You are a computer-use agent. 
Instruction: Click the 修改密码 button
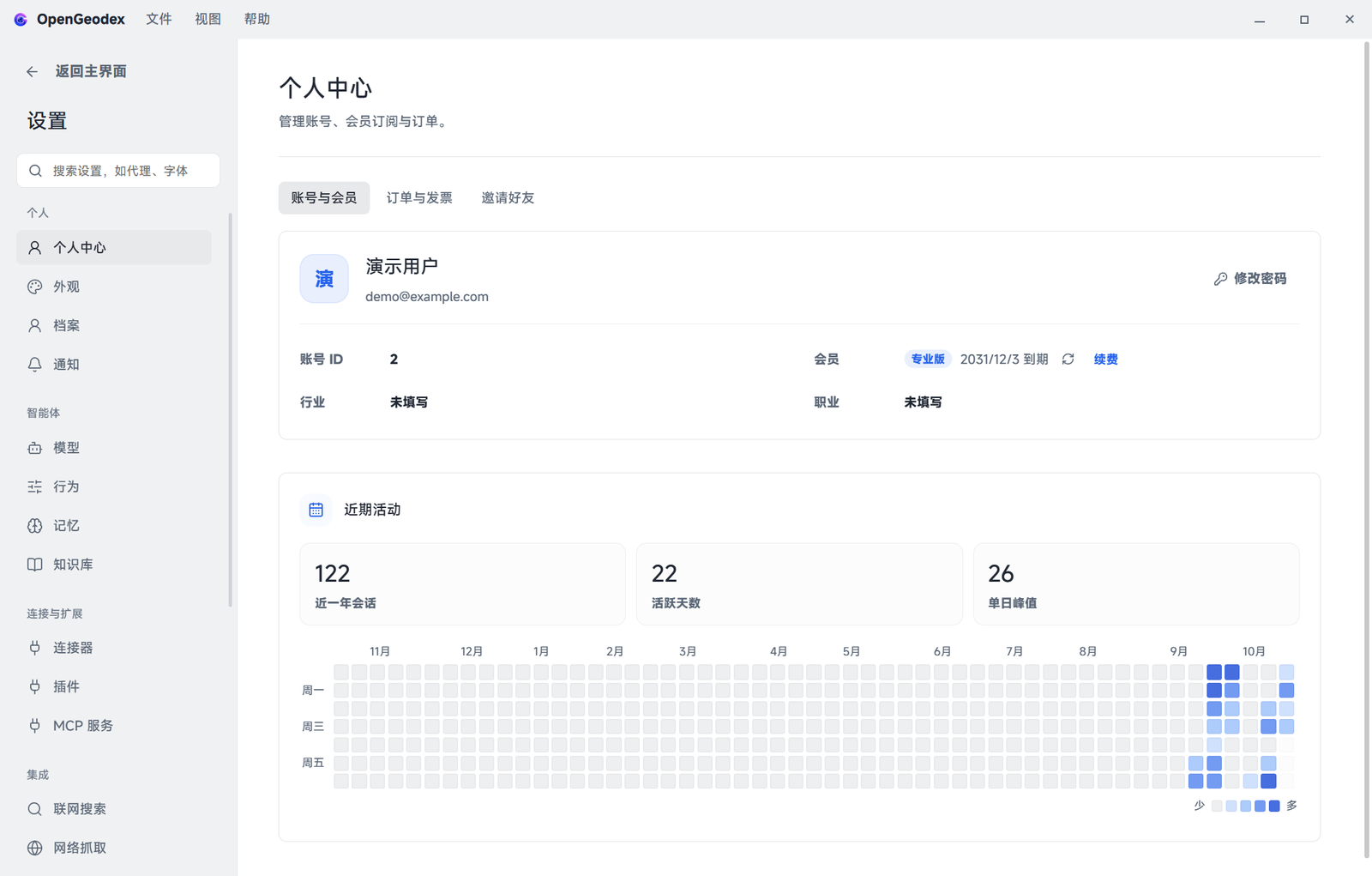(1250, 279)
